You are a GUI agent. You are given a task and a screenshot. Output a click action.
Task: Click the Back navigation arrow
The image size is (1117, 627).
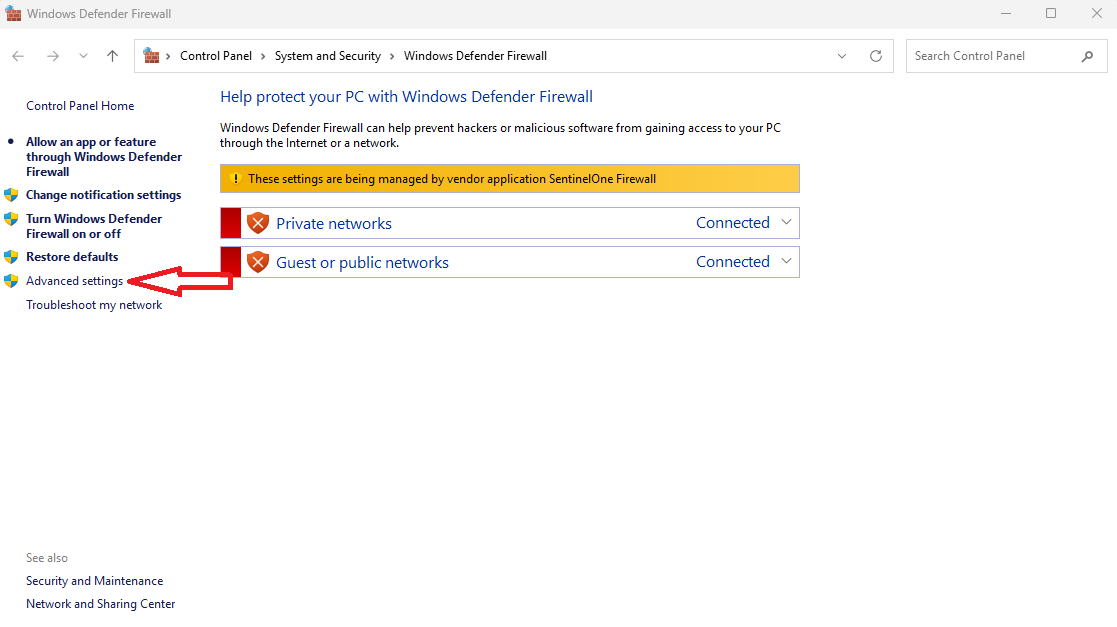[x=18, y=56]
